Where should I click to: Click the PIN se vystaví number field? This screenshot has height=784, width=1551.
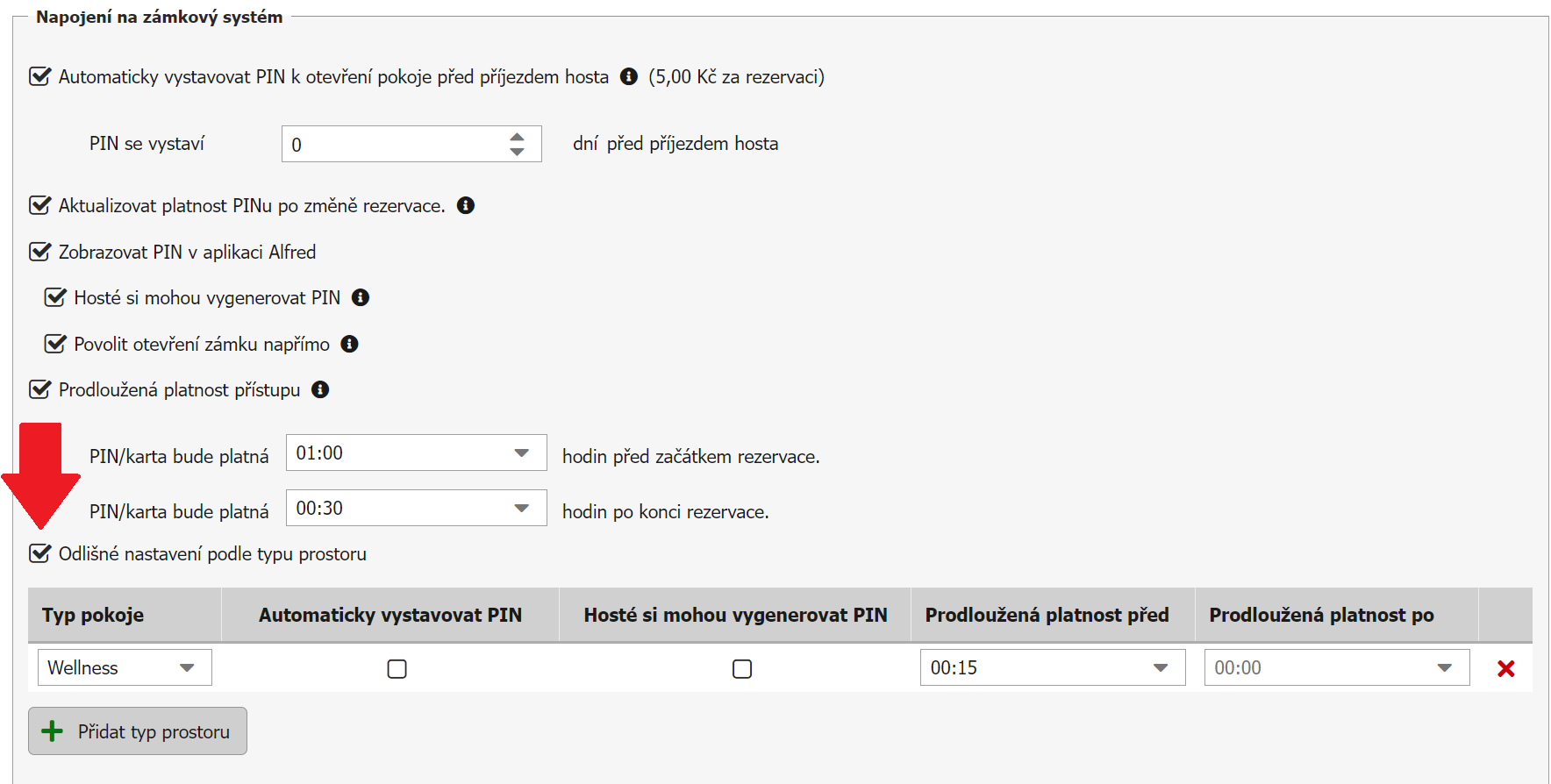click(x=395, y=145)
